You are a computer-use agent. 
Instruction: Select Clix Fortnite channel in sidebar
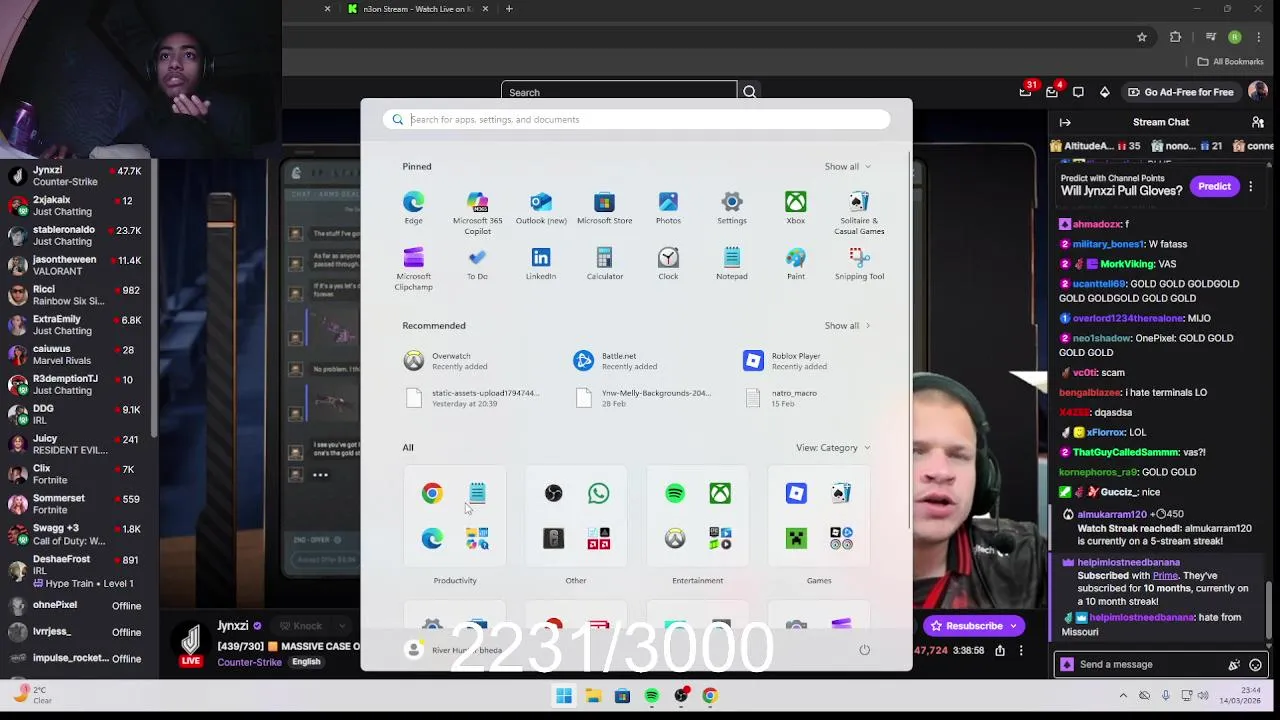pyautogui.click(x=76, y=474)
